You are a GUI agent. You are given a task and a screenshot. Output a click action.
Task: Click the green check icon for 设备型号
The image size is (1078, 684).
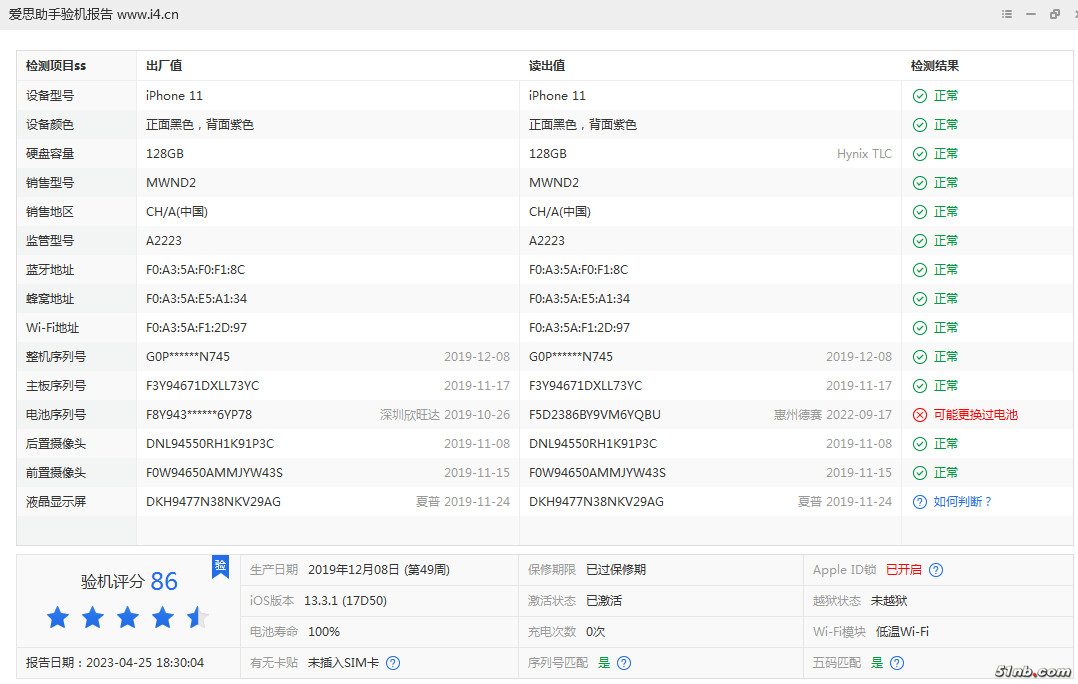(x=920, y=96)
